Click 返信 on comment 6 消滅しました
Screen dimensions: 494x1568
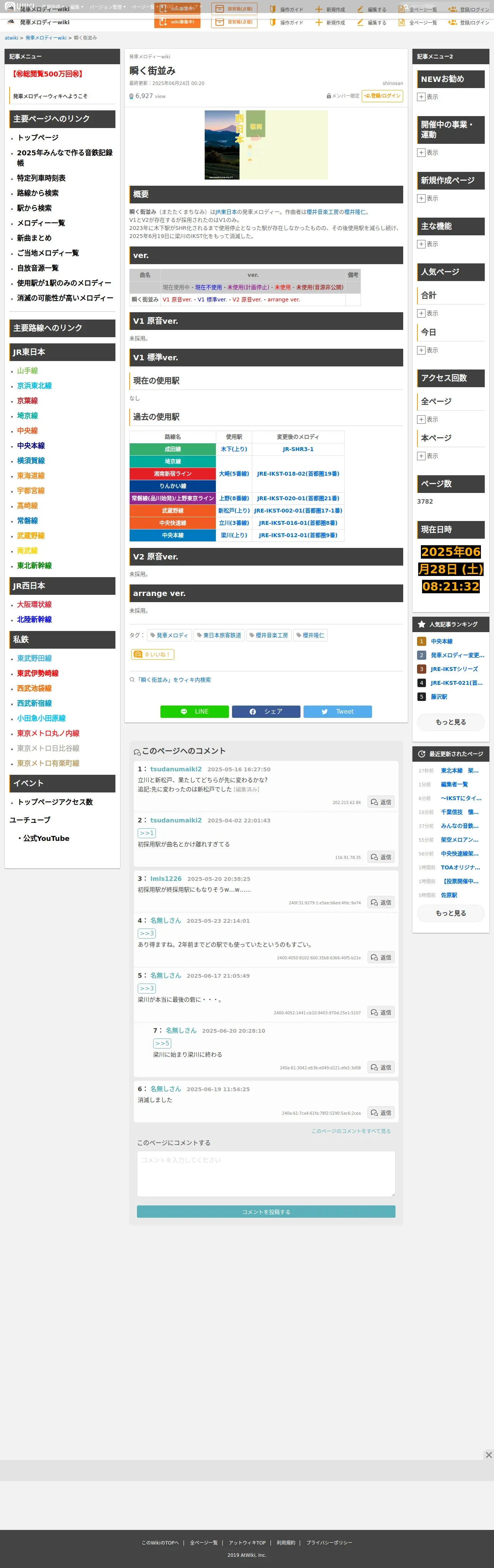coord(381,1113)
